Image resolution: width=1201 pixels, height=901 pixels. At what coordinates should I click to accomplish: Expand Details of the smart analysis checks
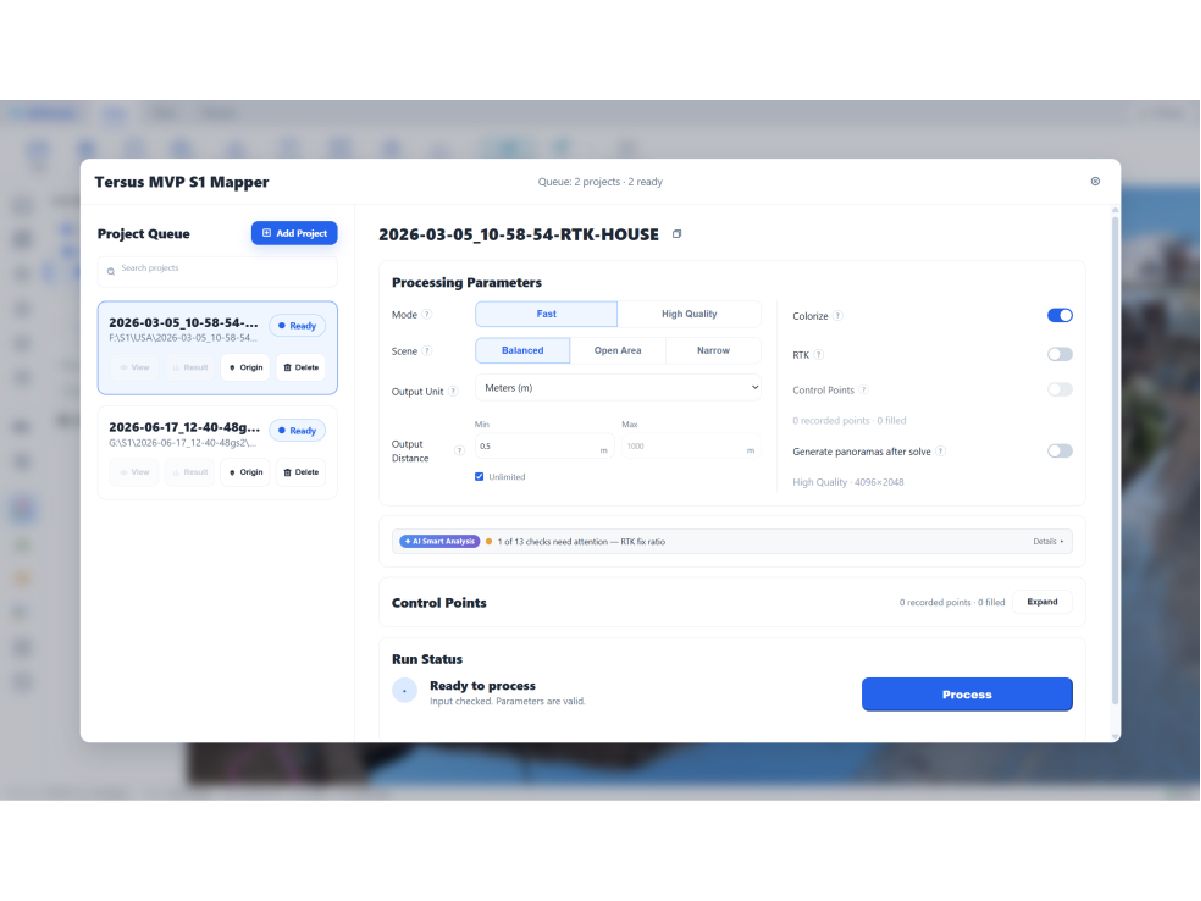1048,541
